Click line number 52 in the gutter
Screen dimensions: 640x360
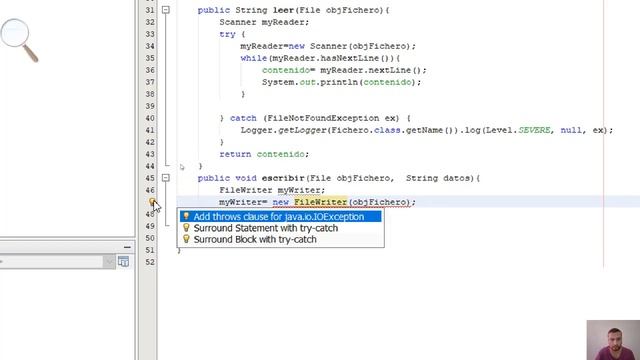[x=150, y=262]
